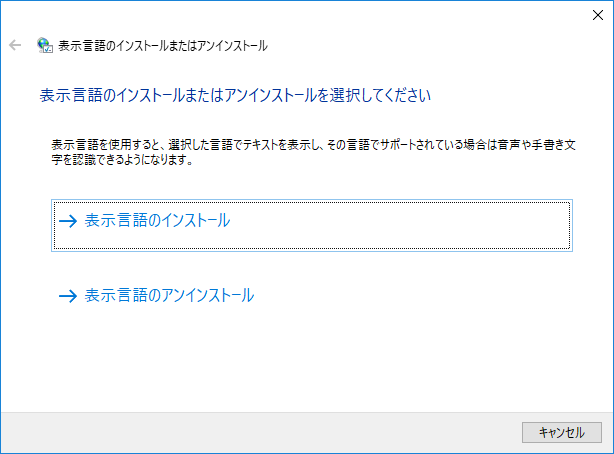Click the second description line ending できるようになります
Viewport: 614px width, 454px height.
120,160
